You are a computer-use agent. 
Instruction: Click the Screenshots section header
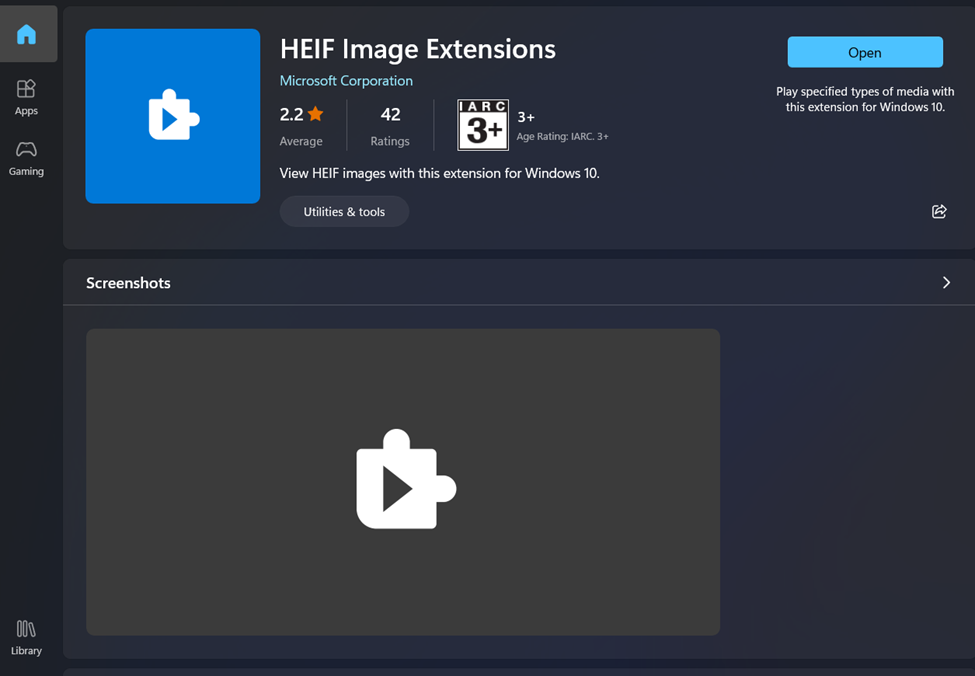pyautogui.click(x=128, y=283)
